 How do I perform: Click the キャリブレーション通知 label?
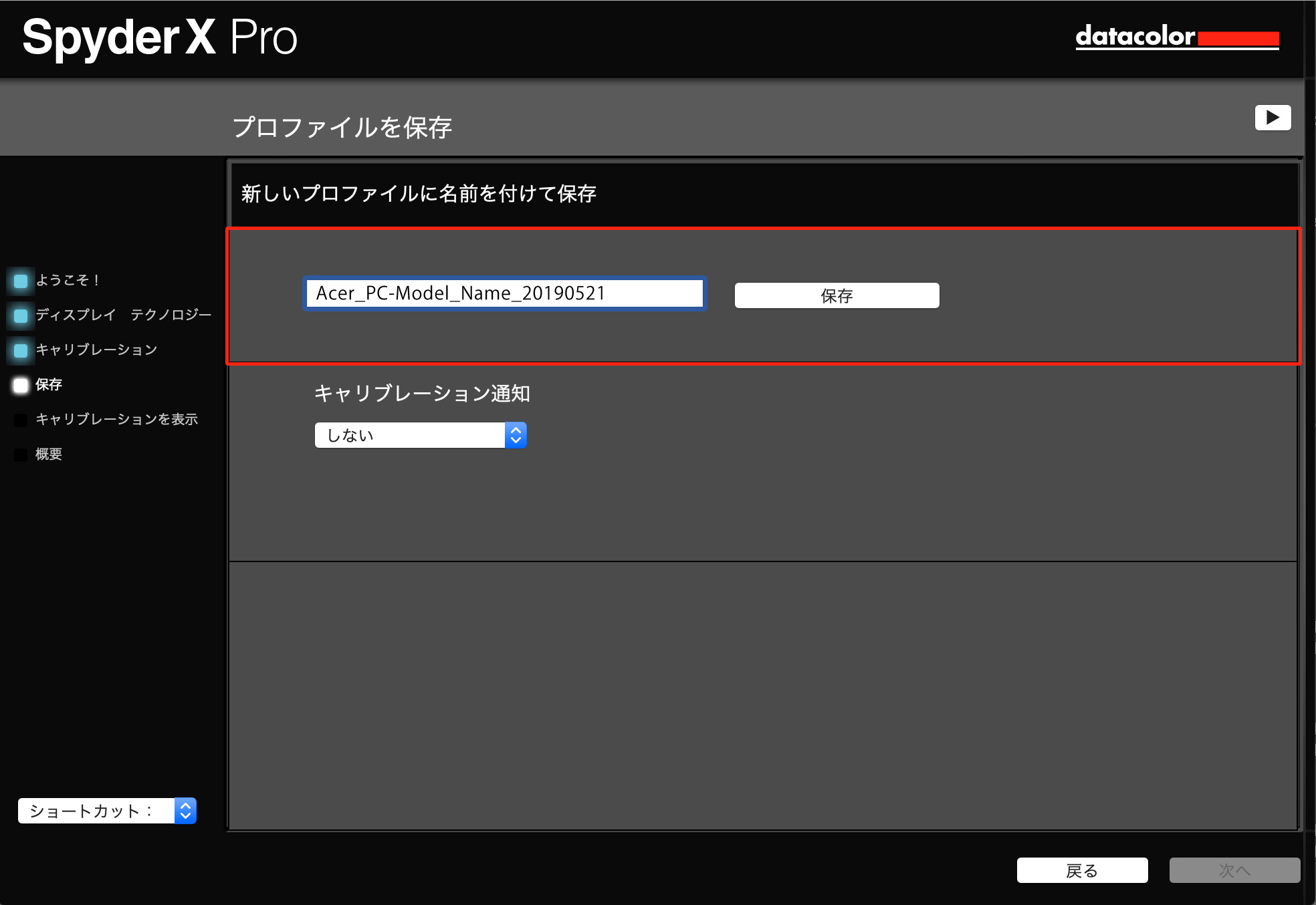pyautogui.click(x=422, y=393)
